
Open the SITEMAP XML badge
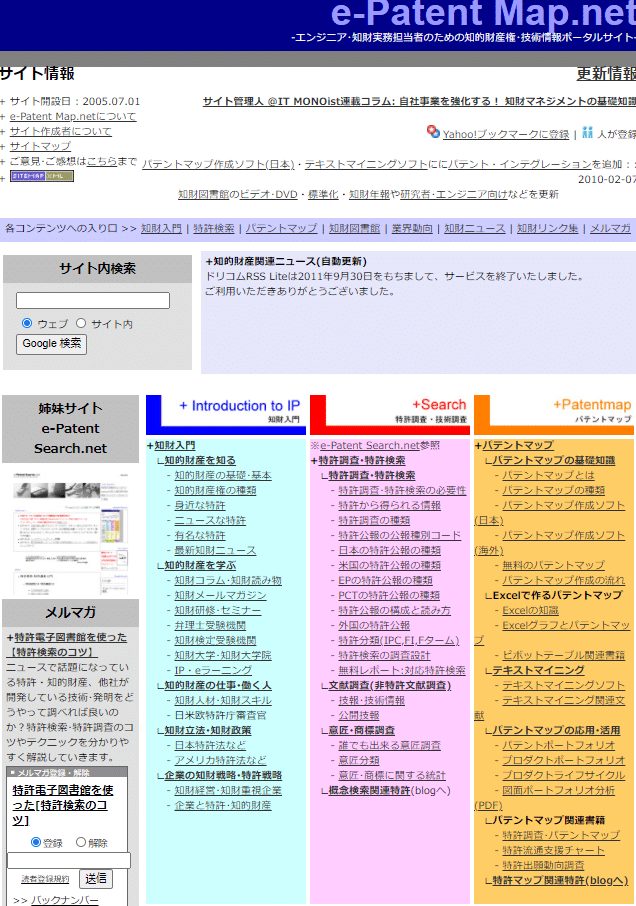tap(42, 176)
